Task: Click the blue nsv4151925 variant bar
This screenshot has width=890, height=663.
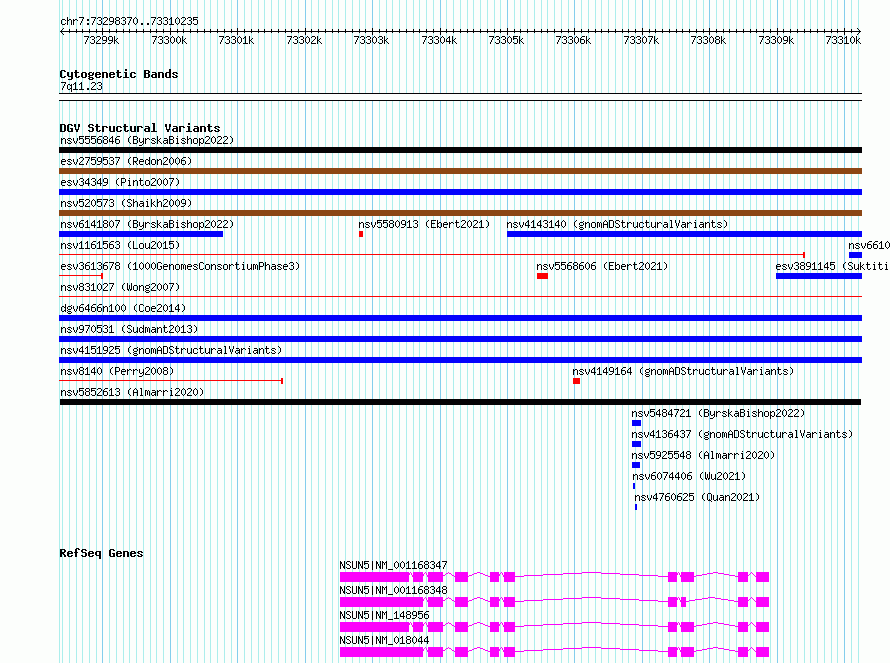Action: [460, 360]
